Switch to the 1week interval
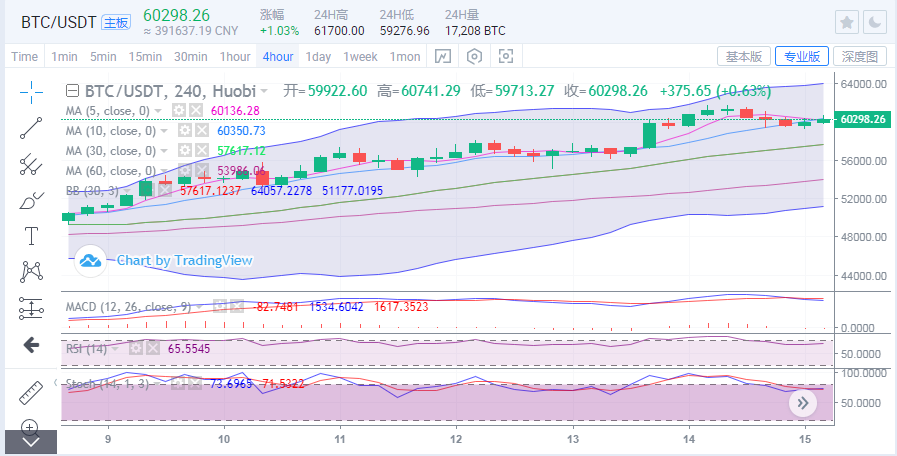The image size is (897, 456). (x=360, y=57)
